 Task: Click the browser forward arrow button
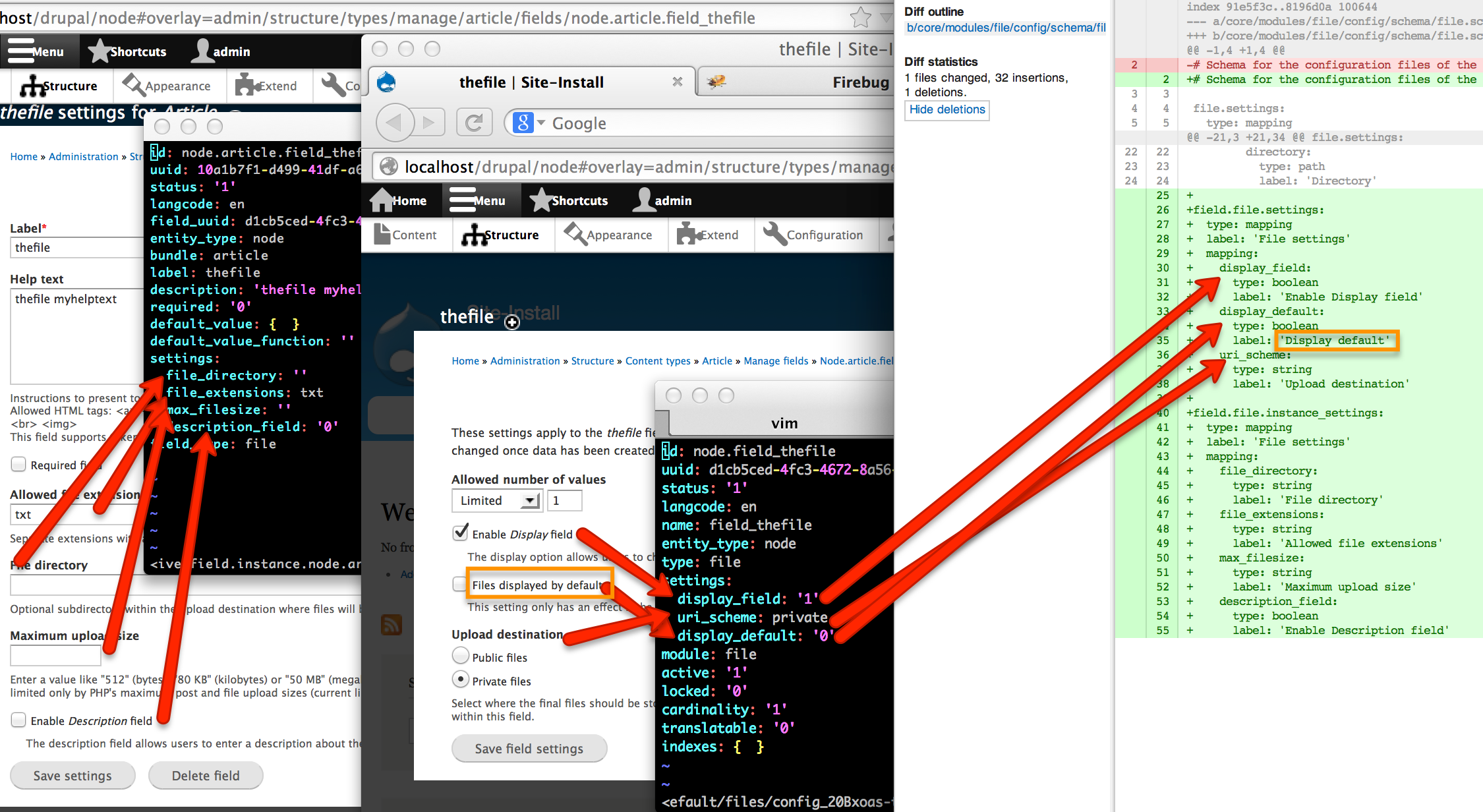430,122
